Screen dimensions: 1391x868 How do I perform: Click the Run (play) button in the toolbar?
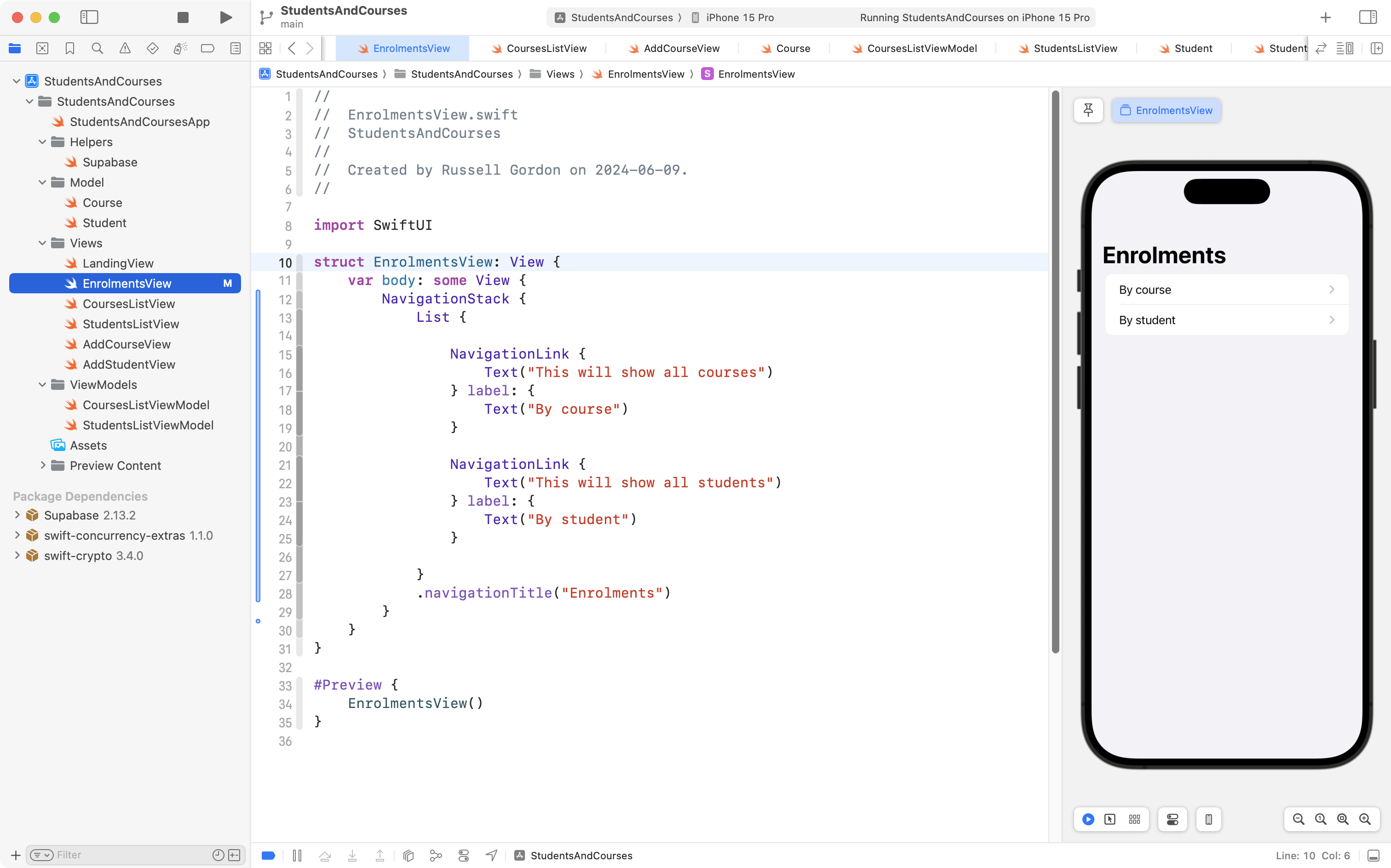(226, 17)
